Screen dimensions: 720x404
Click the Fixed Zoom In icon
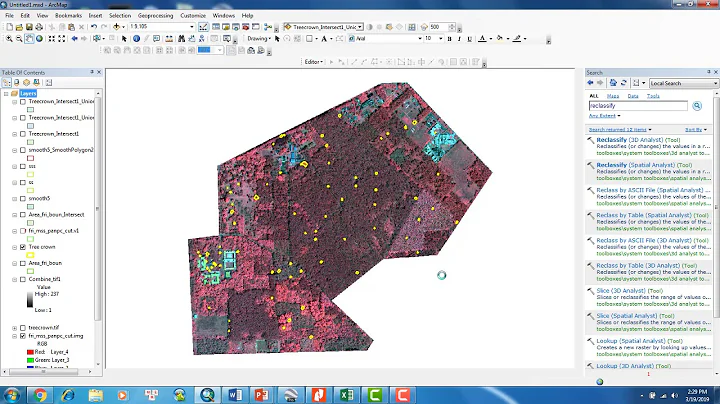click(52, 39)
